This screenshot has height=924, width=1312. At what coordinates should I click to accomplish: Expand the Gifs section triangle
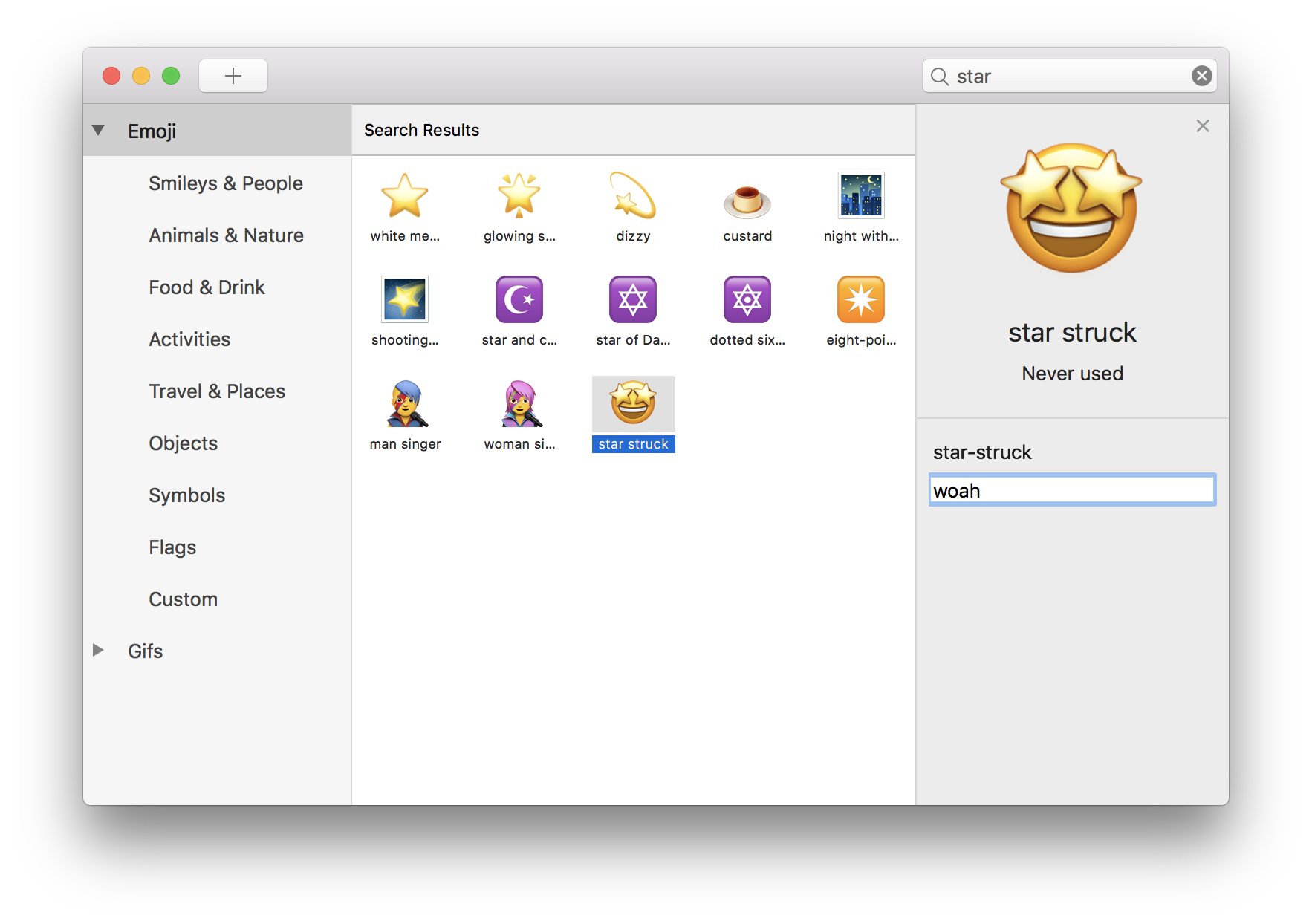(98, 650)
